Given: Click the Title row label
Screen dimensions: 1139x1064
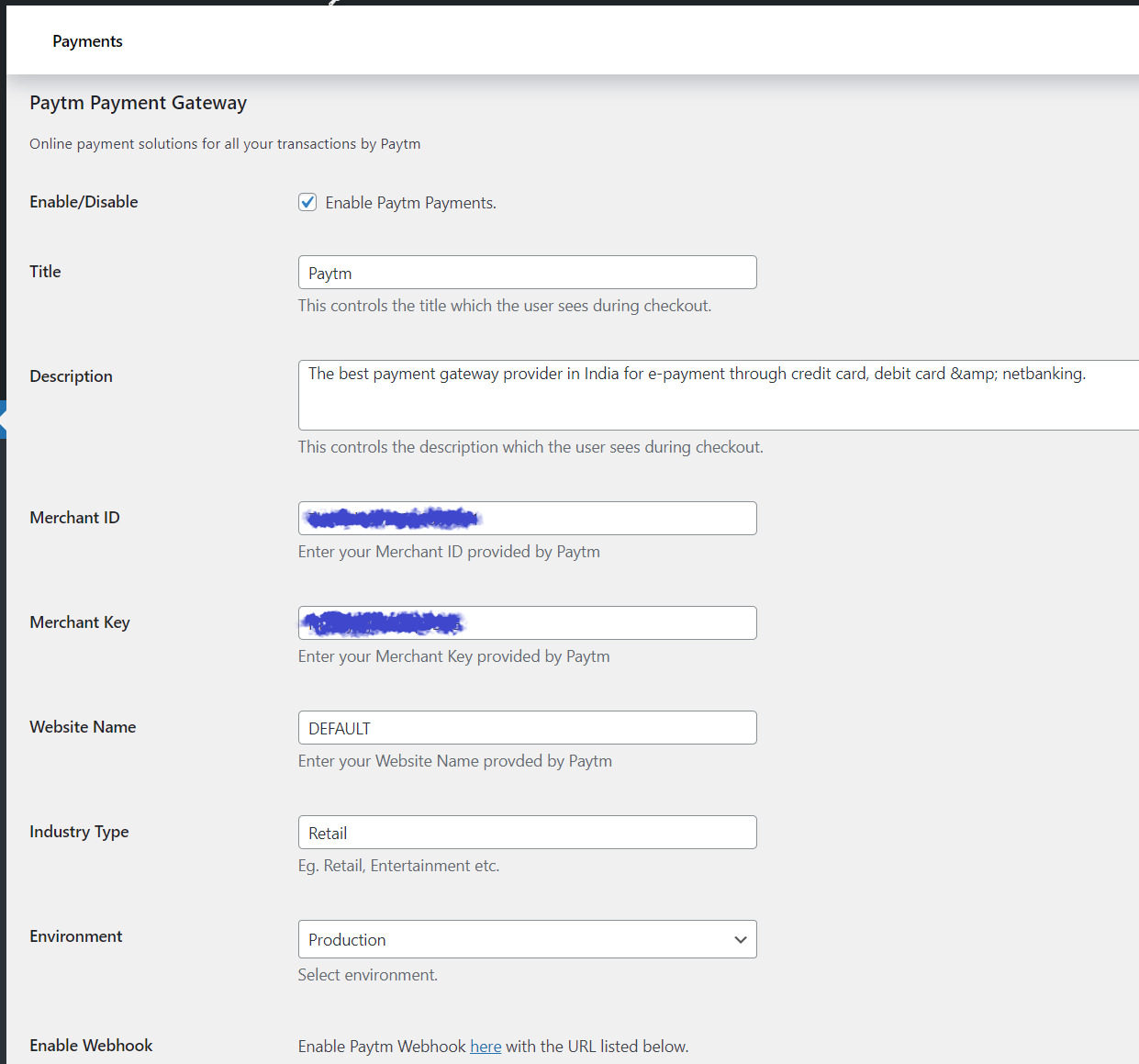Looking at the screenshot, I should click(45, 272).
